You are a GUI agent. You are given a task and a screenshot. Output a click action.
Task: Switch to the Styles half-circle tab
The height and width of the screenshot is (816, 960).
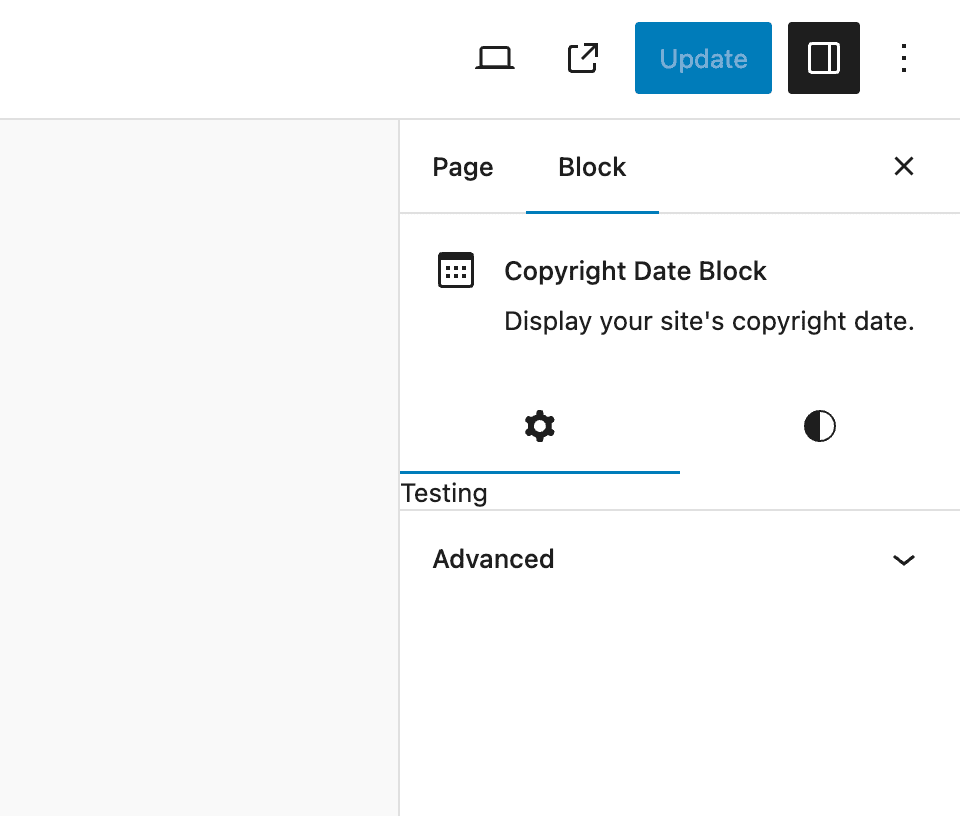click(x=819, y=425)
